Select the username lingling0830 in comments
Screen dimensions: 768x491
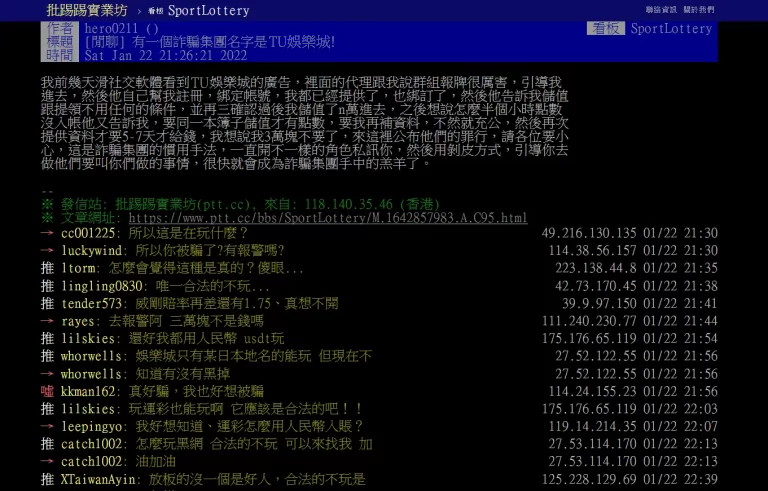coord(102,286)
